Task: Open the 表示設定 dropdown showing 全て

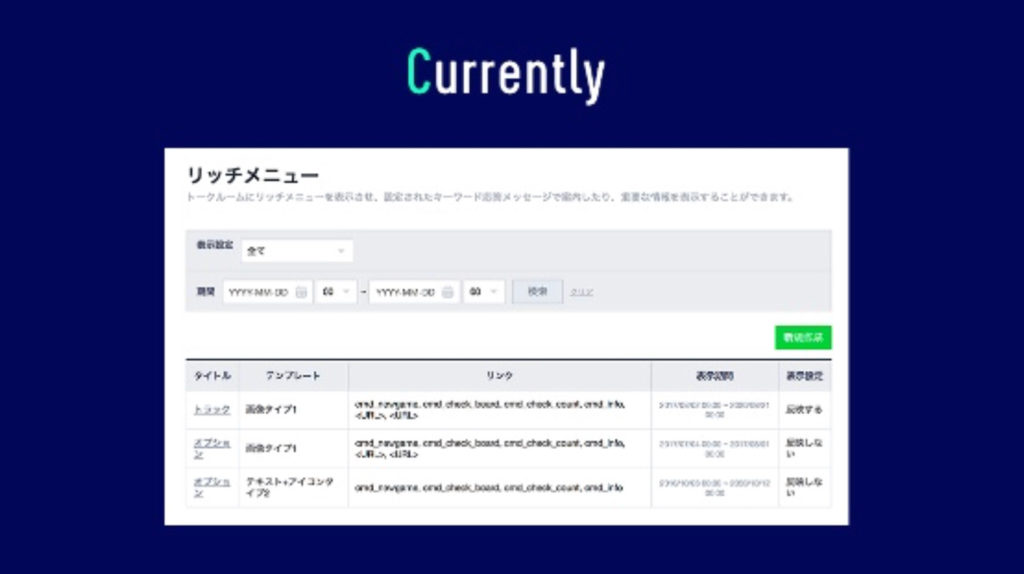Action: coord(297,251)
